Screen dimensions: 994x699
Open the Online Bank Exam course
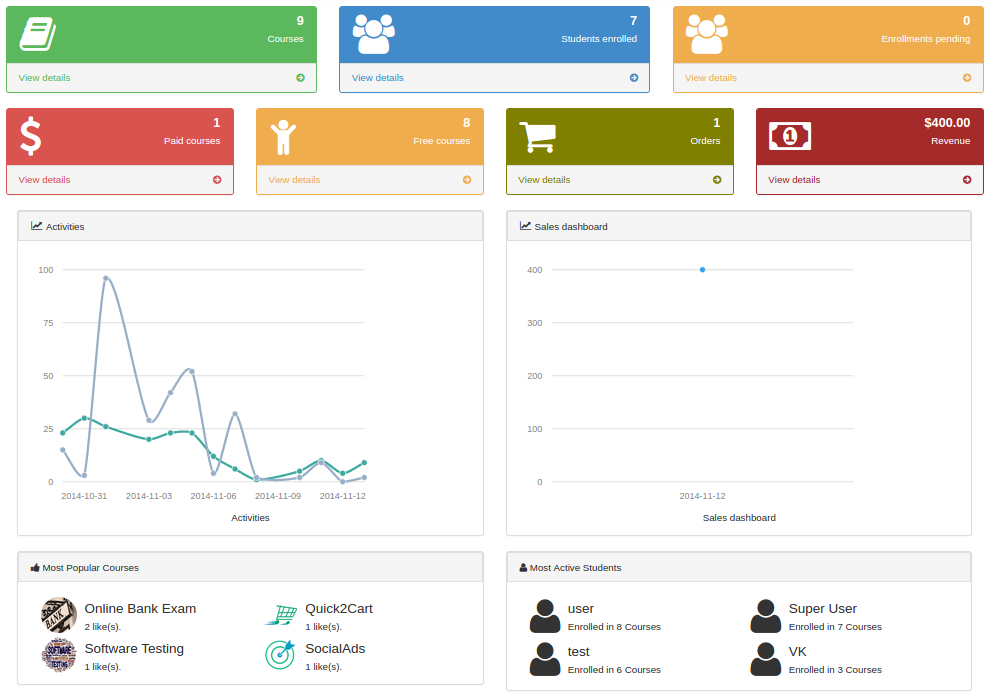[x=140, y=608]
